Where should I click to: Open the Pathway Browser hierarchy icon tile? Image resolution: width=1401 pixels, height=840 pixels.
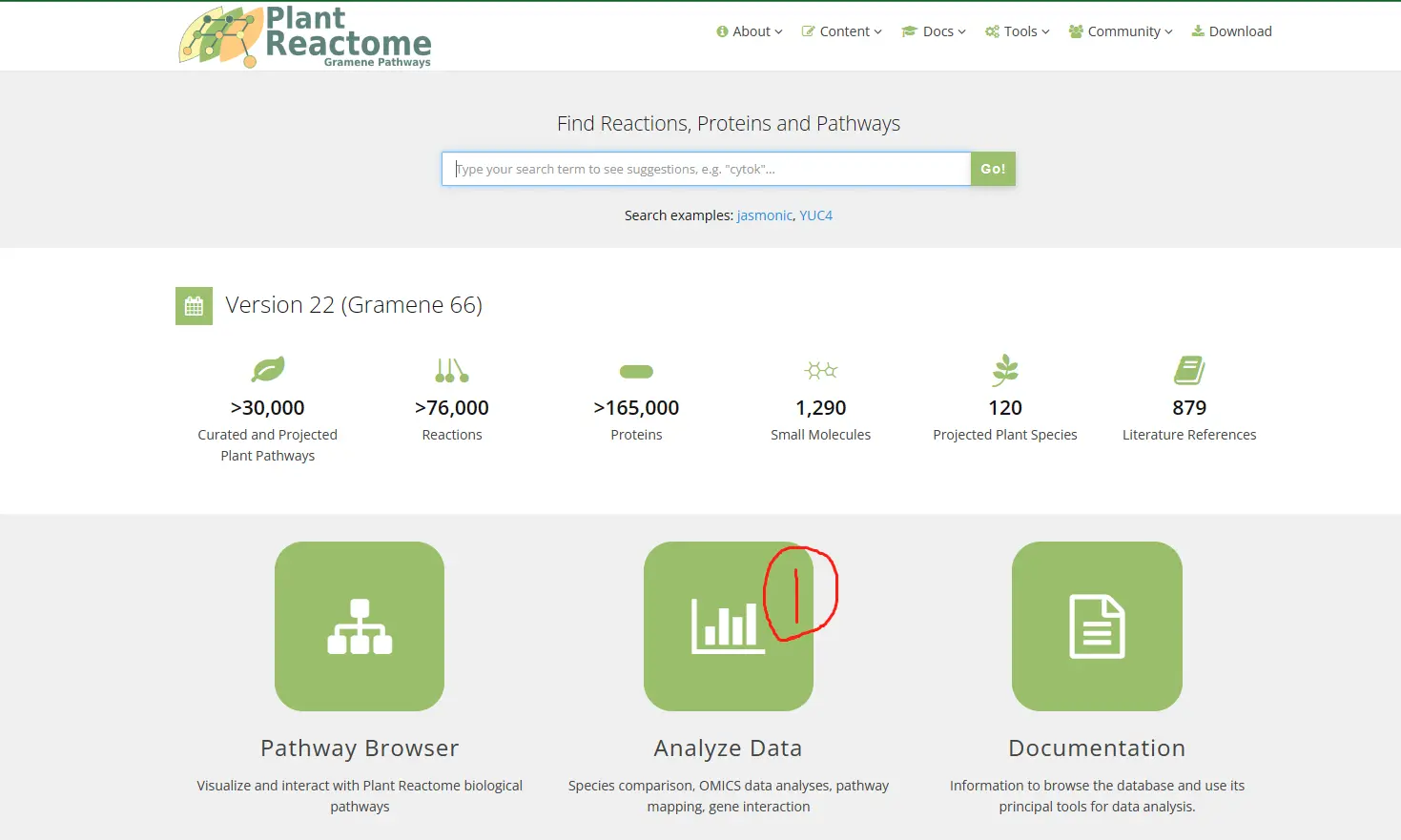point(360,626)
